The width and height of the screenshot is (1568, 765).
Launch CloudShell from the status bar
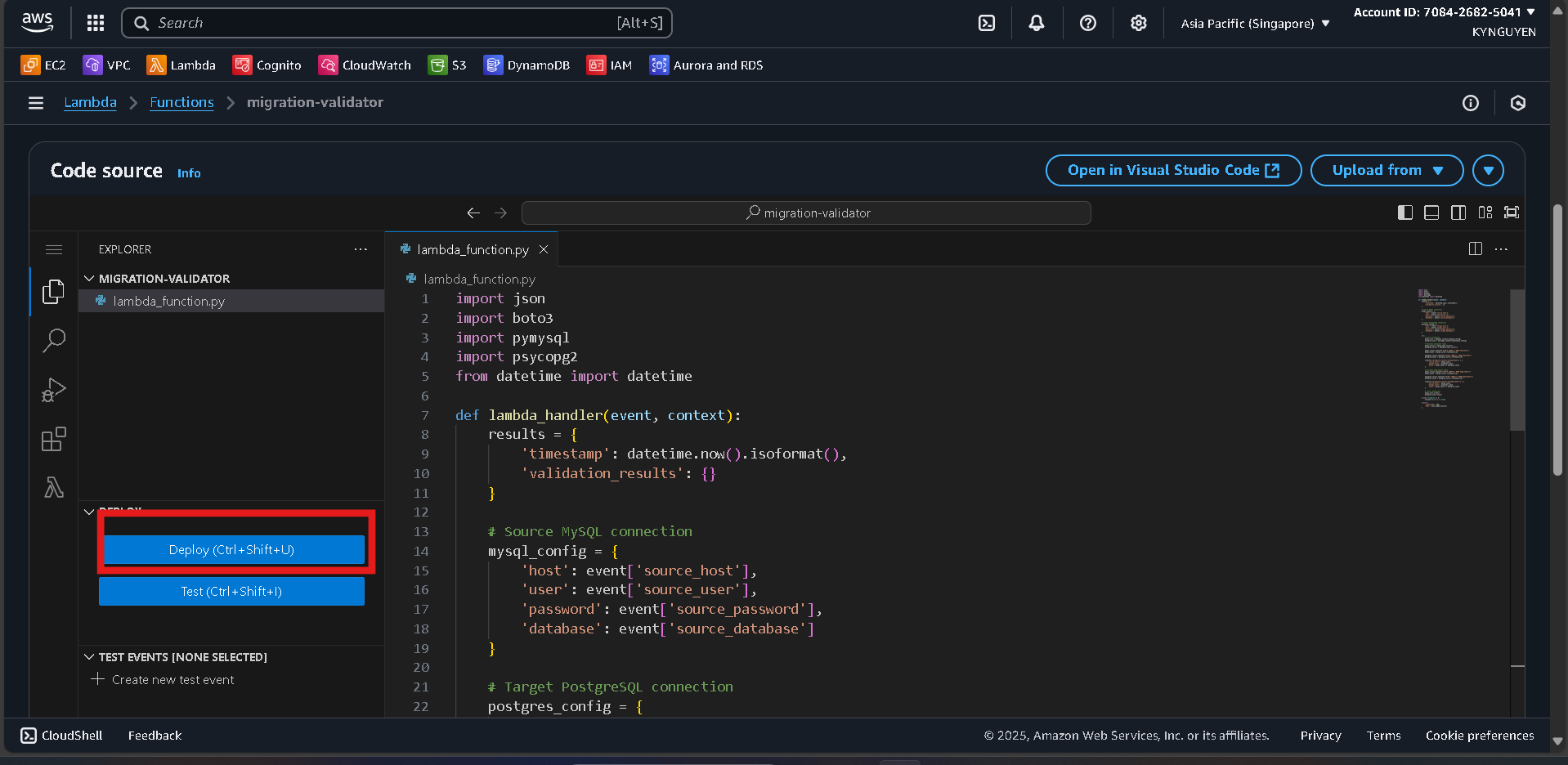coord(61,735)
